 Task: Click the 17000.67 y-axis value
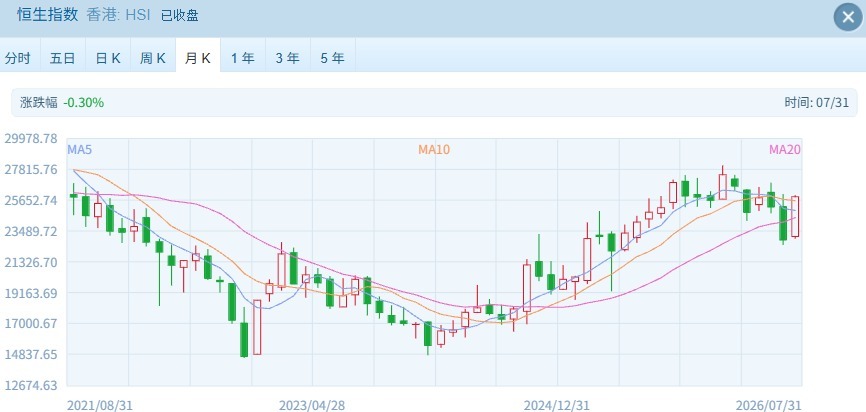31,324
